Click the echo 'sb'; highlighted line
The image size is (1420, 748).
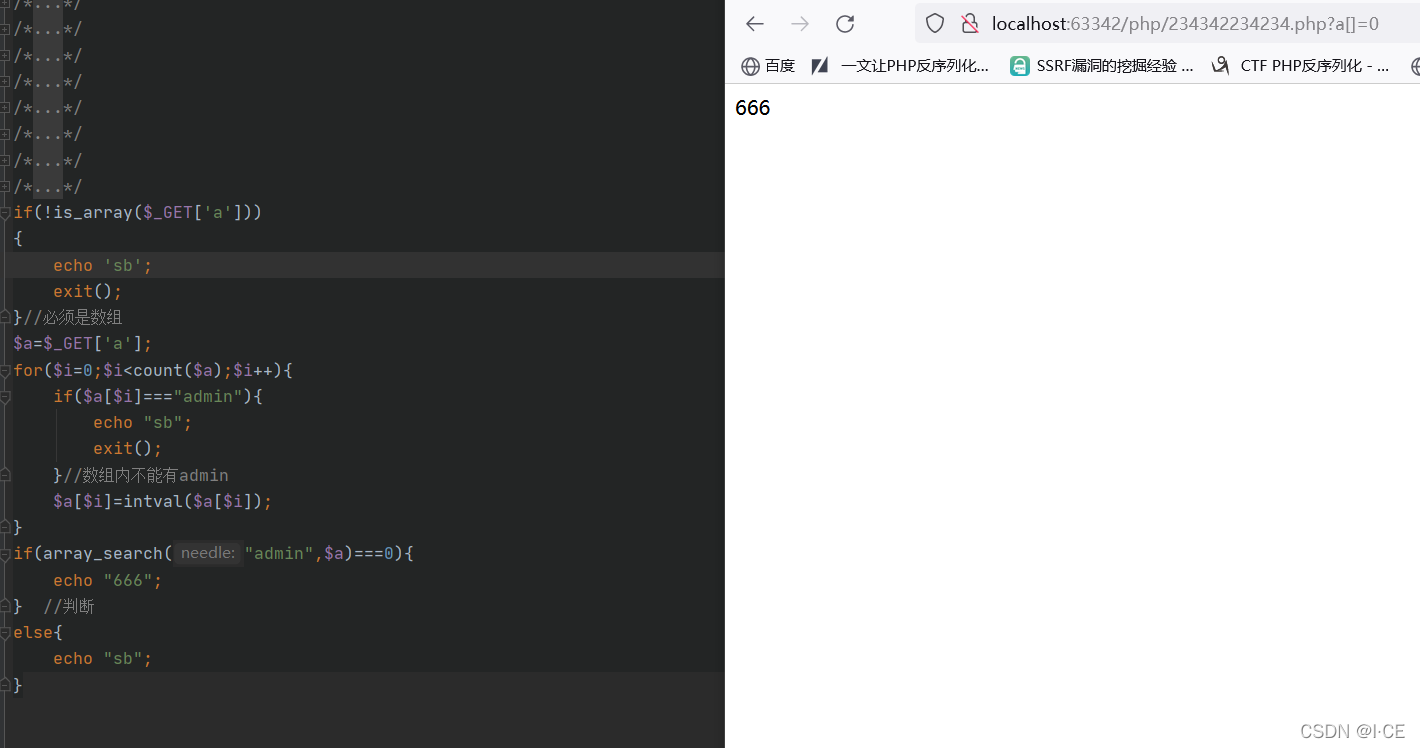click(362, 265)
